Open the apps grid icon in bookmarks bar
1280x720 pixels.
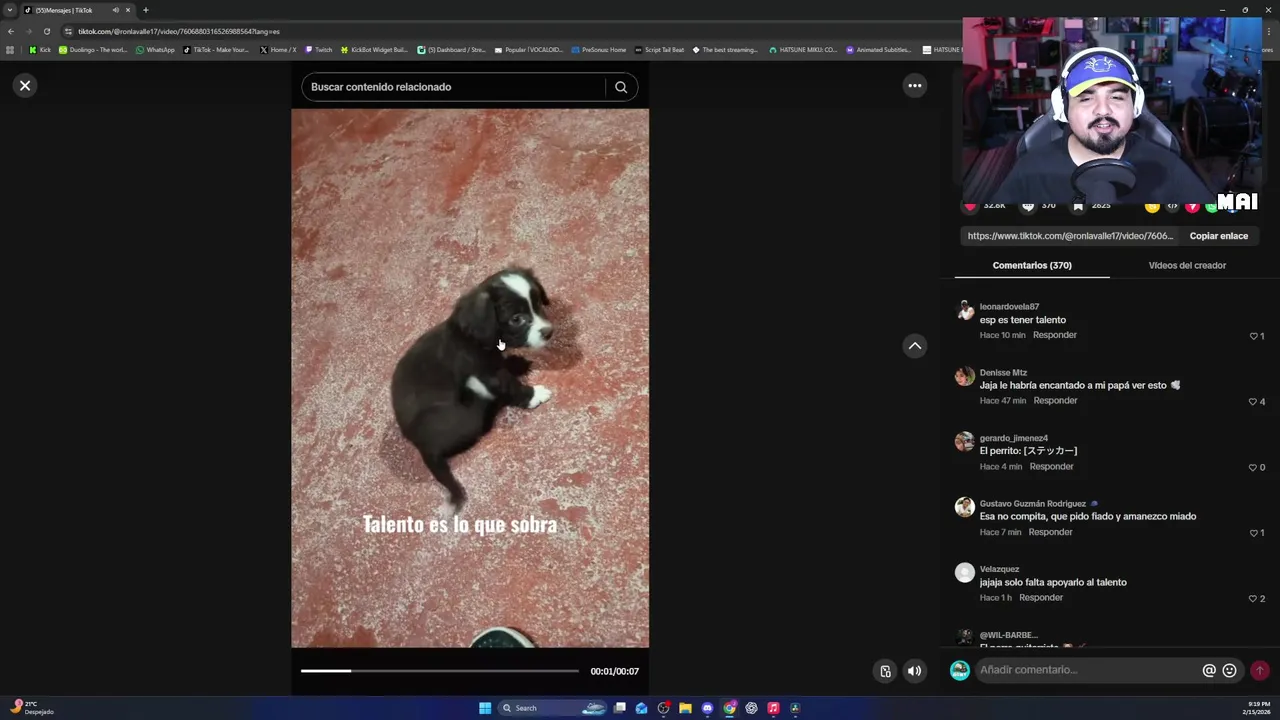pyautogui.click(x=10, y=50)
